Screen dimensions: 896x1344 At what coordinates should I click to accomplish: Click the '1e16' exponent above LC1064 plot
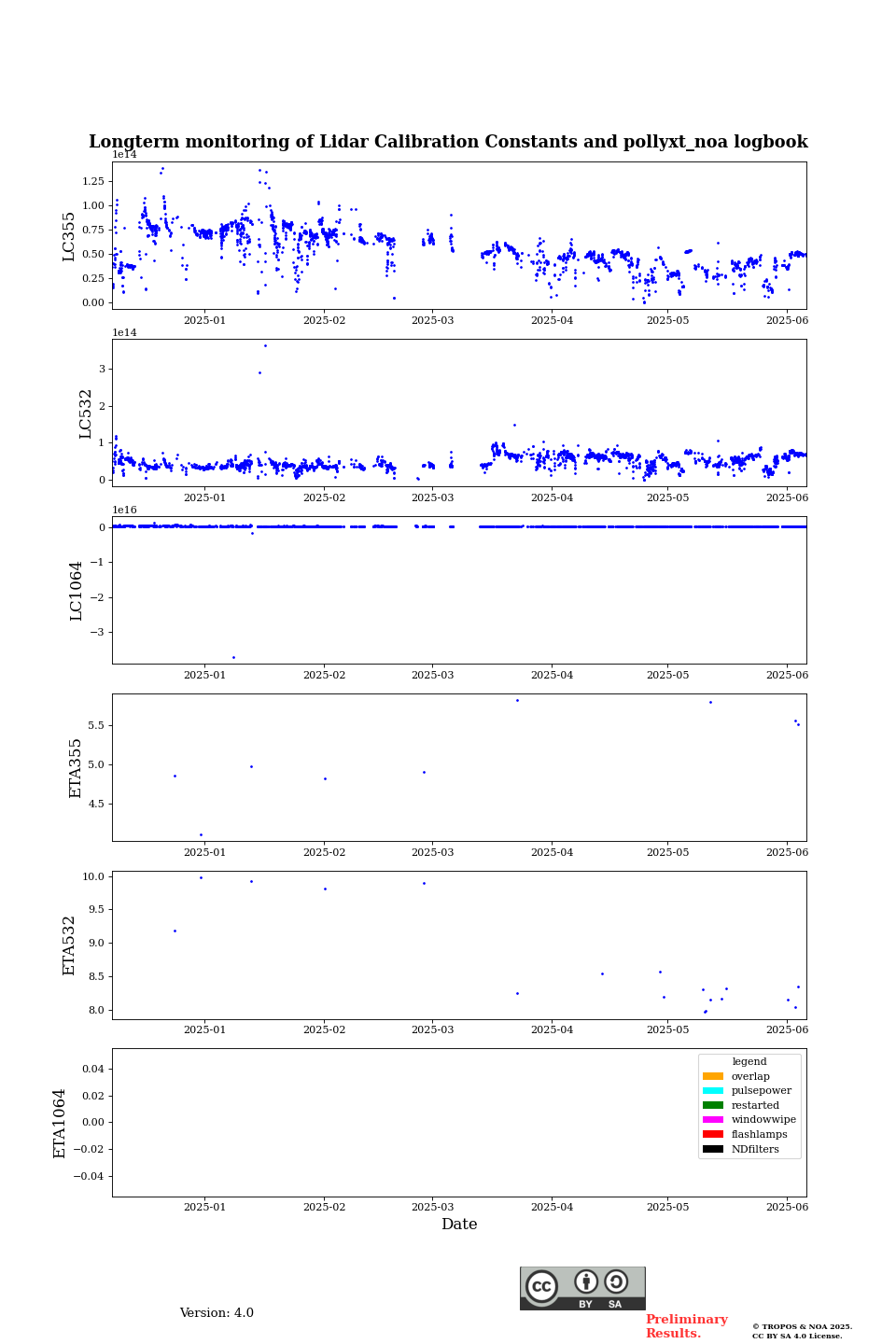(x=124, y=511)
